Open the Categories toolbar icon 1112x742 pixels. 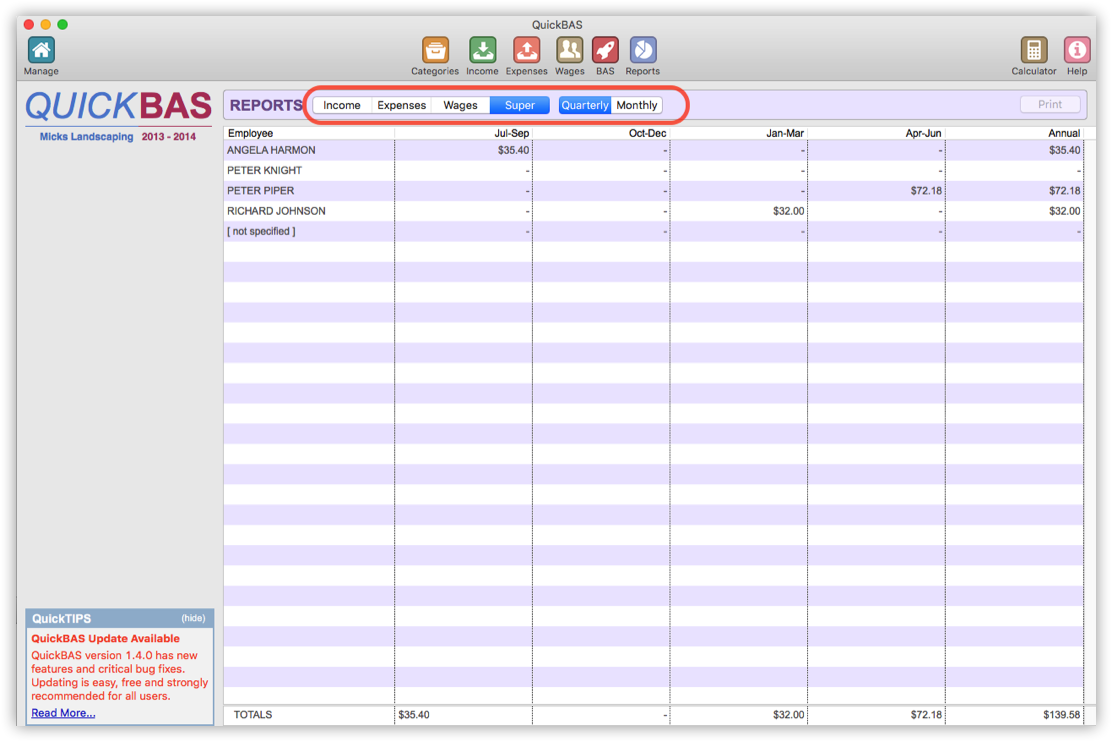pos(435,51)
